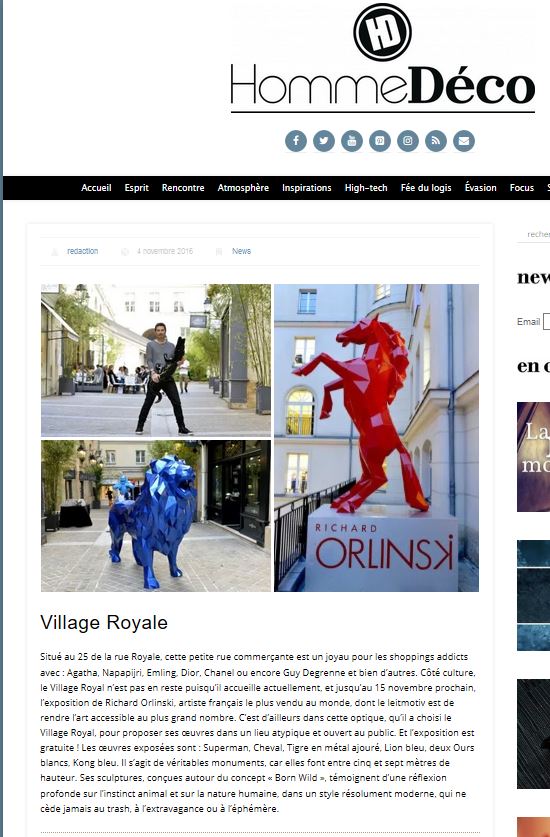Open the blue lion sculpture photo
The width and height of the screenshot is (550, 837).
point(156,516)
